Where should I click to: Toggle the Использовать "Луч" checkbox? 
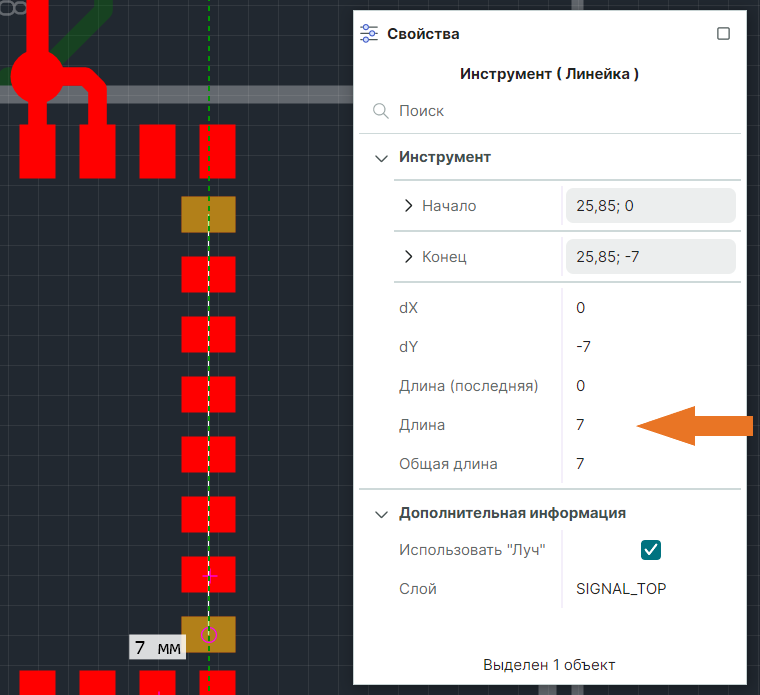pos(651,550)
